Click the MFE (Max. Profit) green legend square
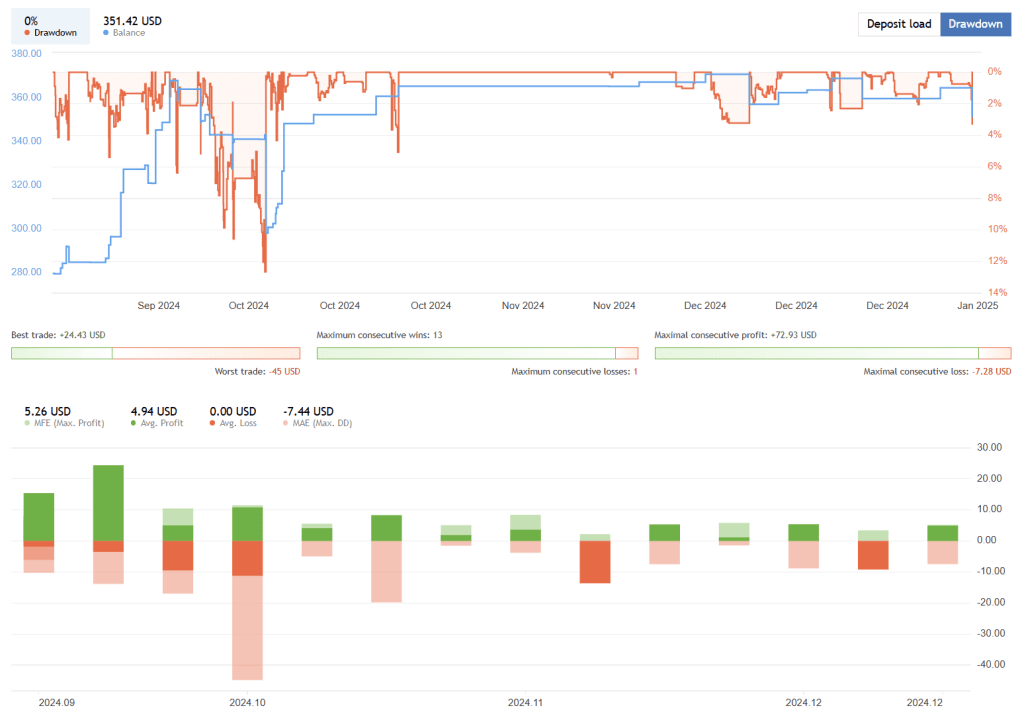Screen dimensions: 1024x714 tap(27, 421)
